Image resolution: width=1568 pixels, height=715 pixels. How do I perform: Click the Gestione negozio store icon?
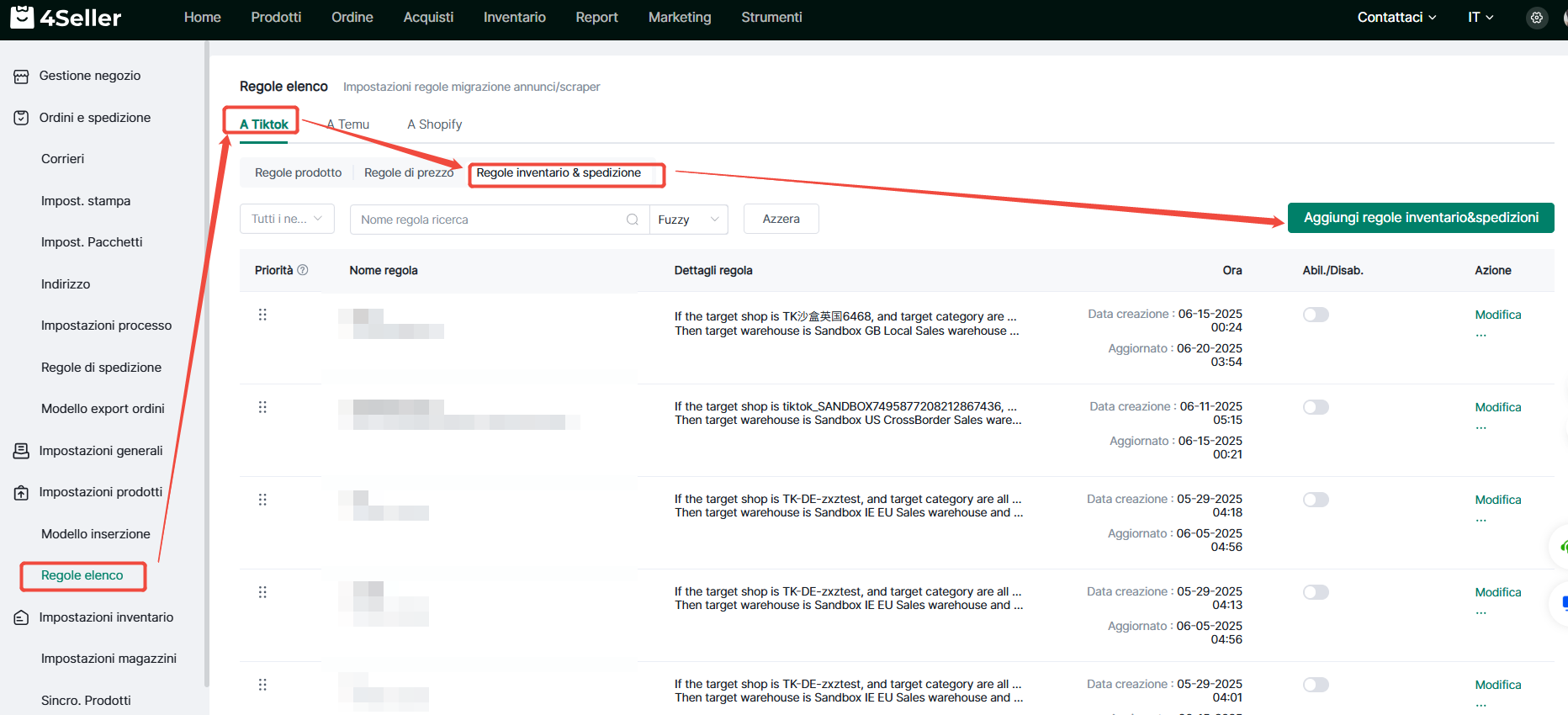(21, 77)
